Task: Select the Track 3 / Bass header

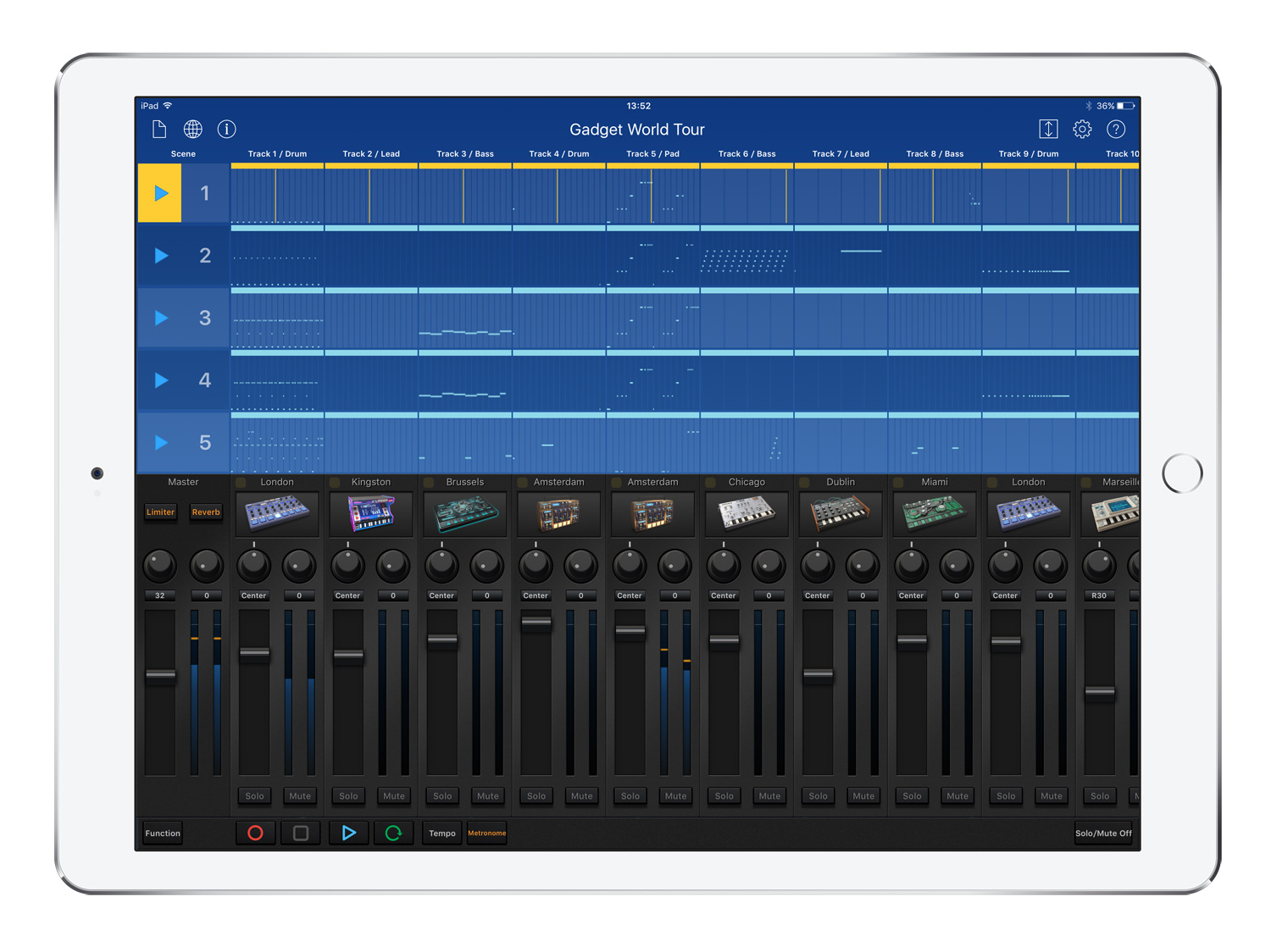Action: tap(464, 153)
